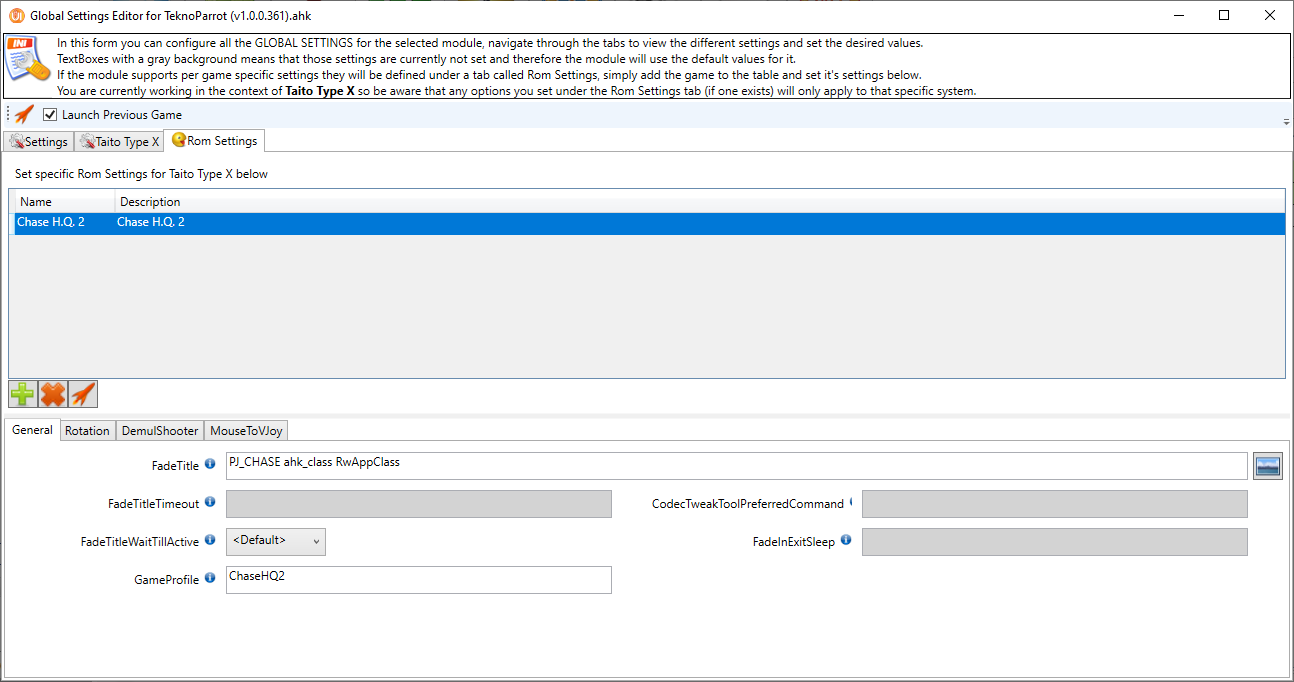This screenshot has height=682, width=1294.
Task: Click the FadeInExitSleep text box
Action: 1055,541
